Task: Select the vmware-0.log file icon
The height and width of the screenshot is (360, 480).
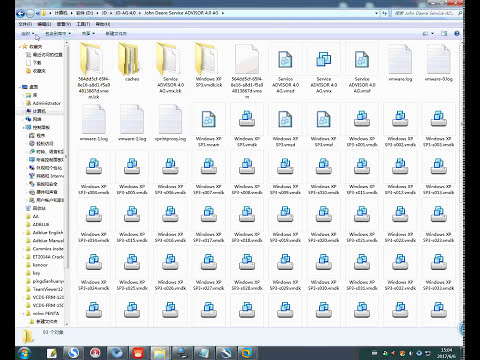Action: (x=438, y=60)
